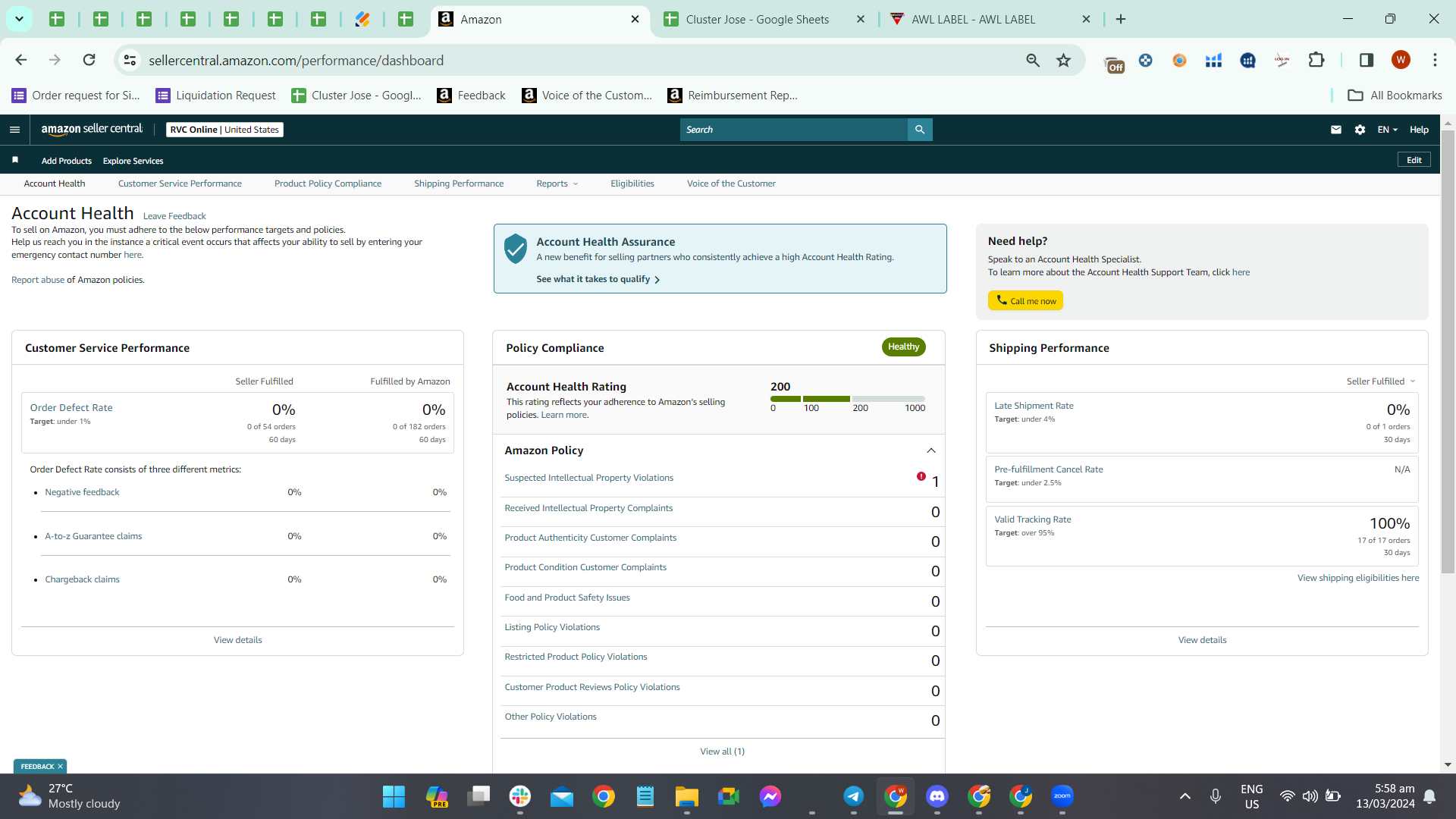The height and width of the screenshot is (819, 1456).
Task: Click View all (1) under Amazon Policy
Action: click(x=722, y=752)
